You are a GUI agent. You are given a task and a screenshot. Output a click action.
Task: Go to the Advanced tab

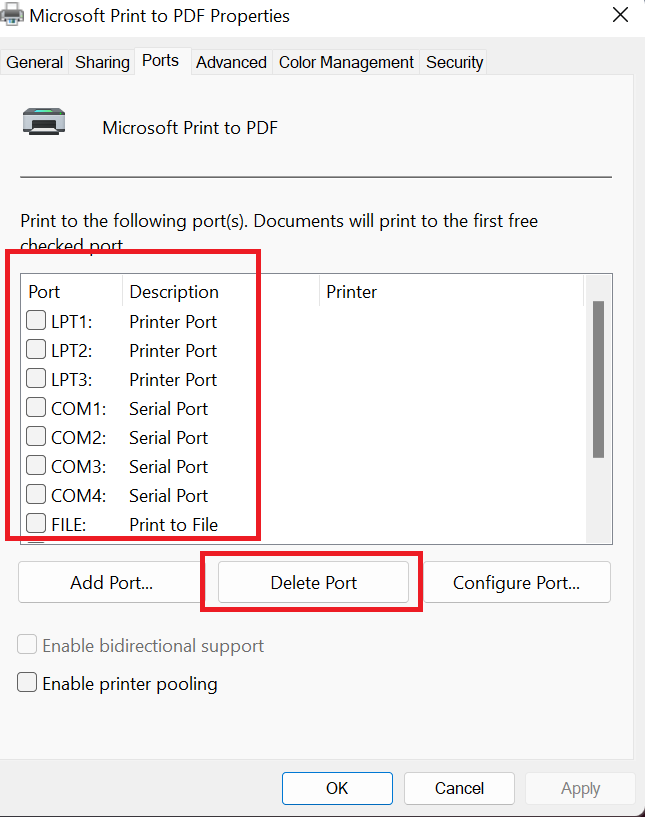pyautogui.click(x=231, y=62)
